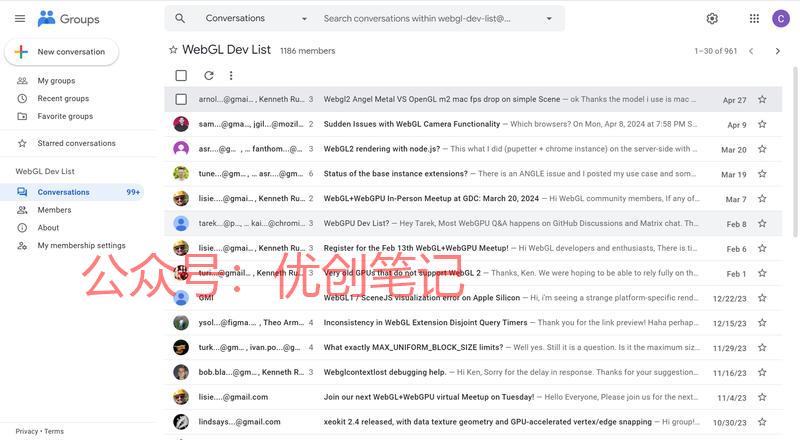Check the Webgl2 Angel Metal conversation checkbox
The width and height of the screenshot is (800, 440).
[181, 99]
